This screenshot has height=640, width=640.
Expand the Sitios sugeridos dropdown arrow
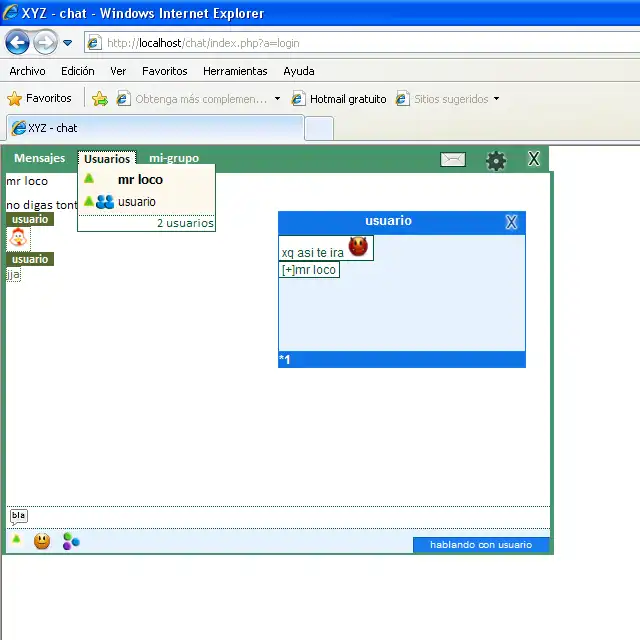point(496,99)
